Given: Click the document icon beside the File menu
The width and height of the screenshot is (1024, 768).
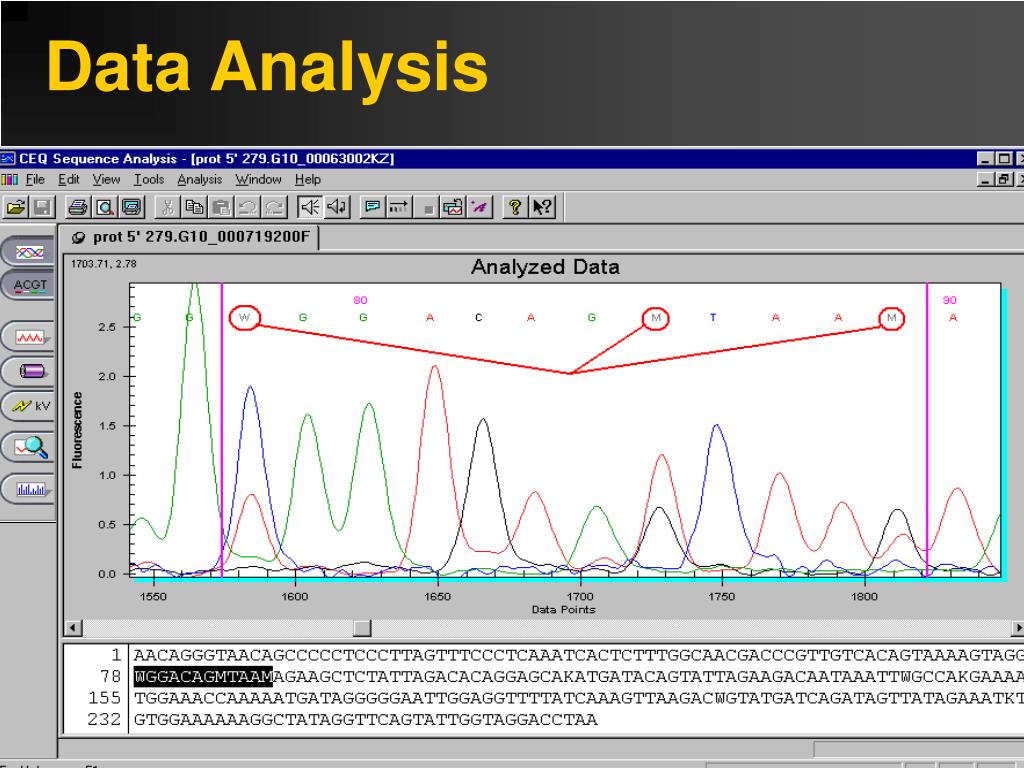Looking at the screenshot, I should pos(9,180).
